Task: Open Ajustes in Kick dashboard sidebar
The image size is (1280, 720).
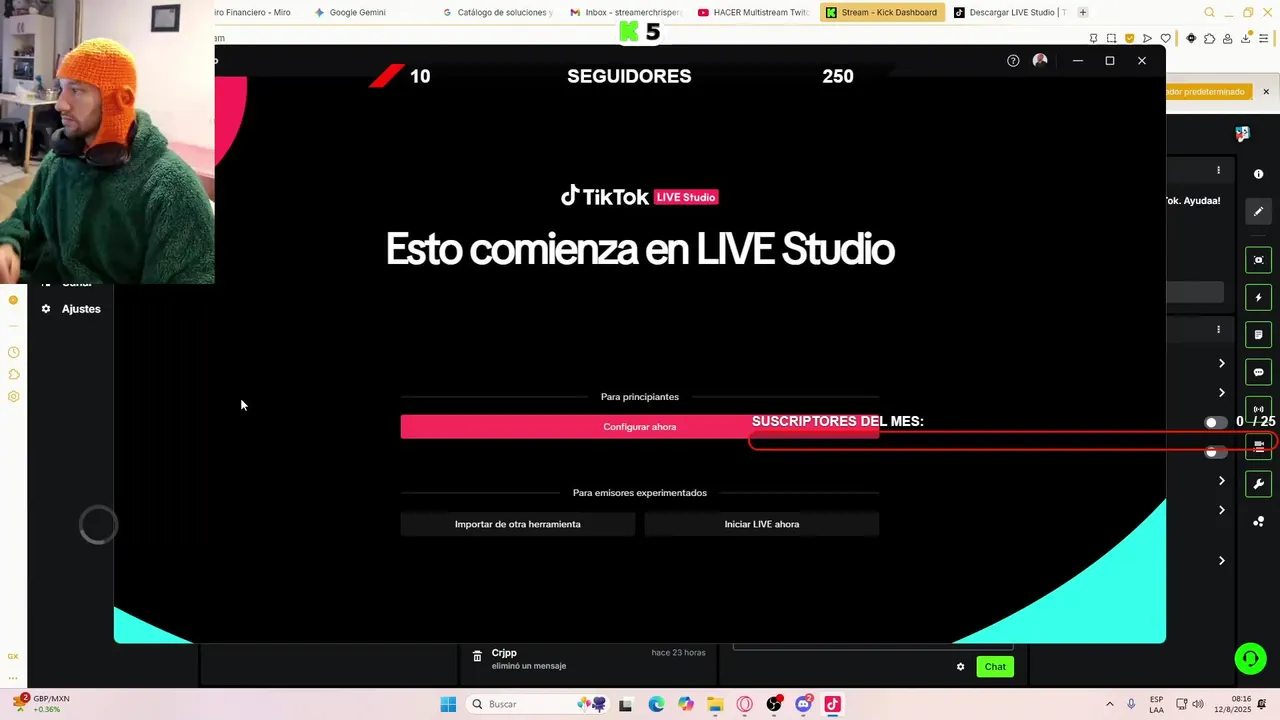Action: point(71,309)
